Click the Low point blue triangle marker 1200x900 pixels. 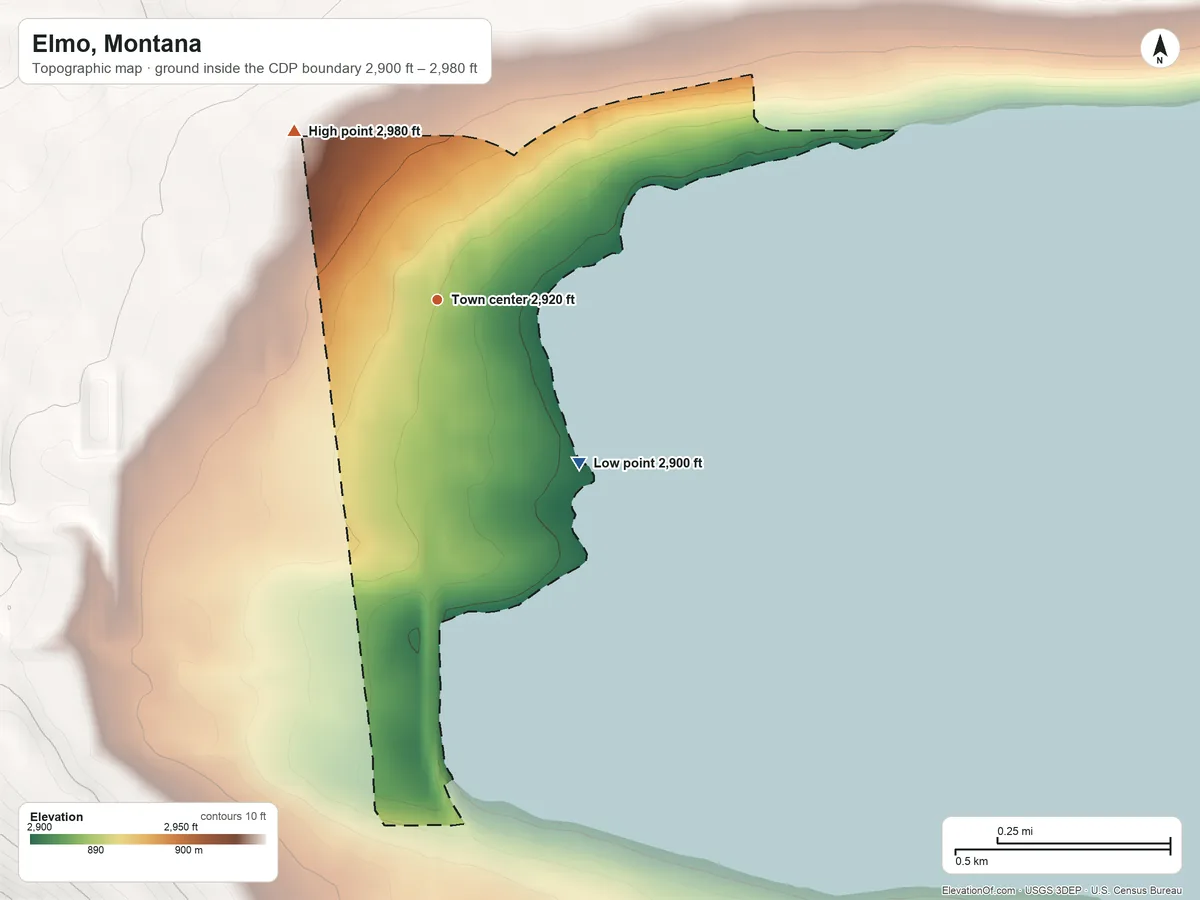click(578, 463)
